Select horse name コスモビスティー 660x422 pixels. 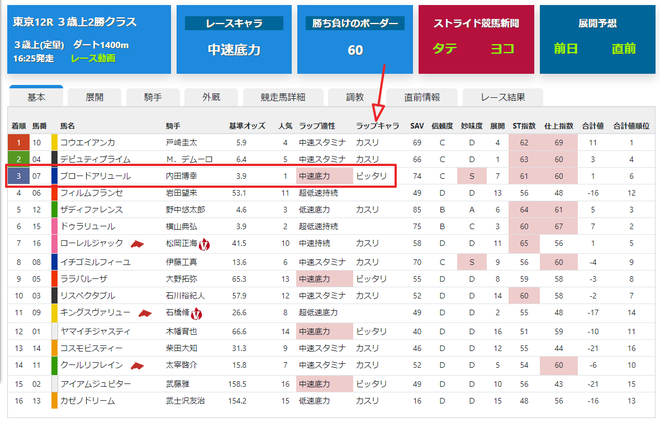[91, 348]
